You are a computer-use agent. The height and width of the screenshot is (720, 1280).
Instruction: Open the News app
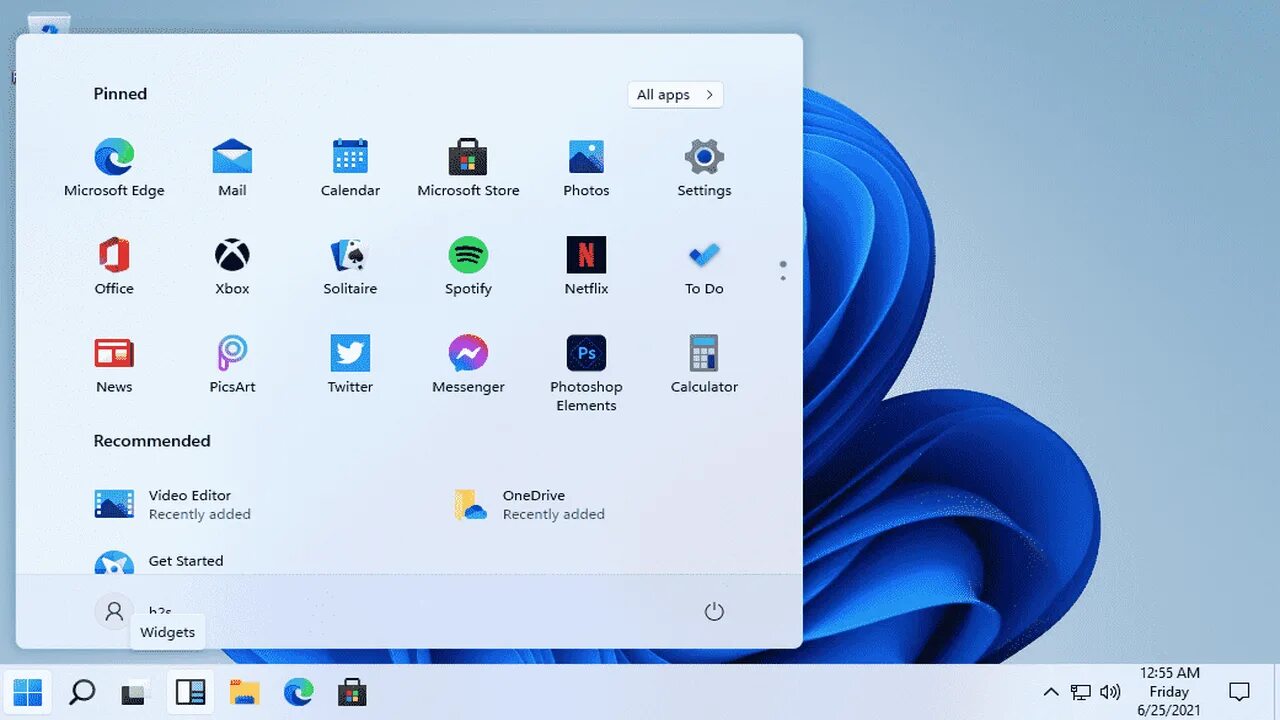click(114, 364)
